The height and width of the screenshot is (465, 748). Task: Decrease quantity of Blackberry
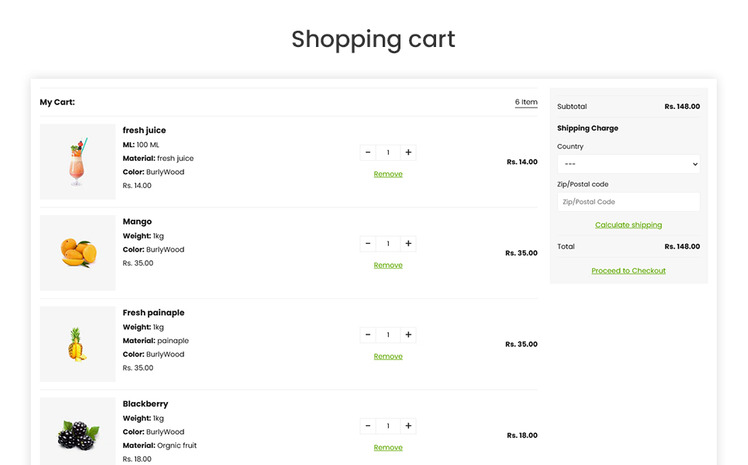(x=368, y=426)
